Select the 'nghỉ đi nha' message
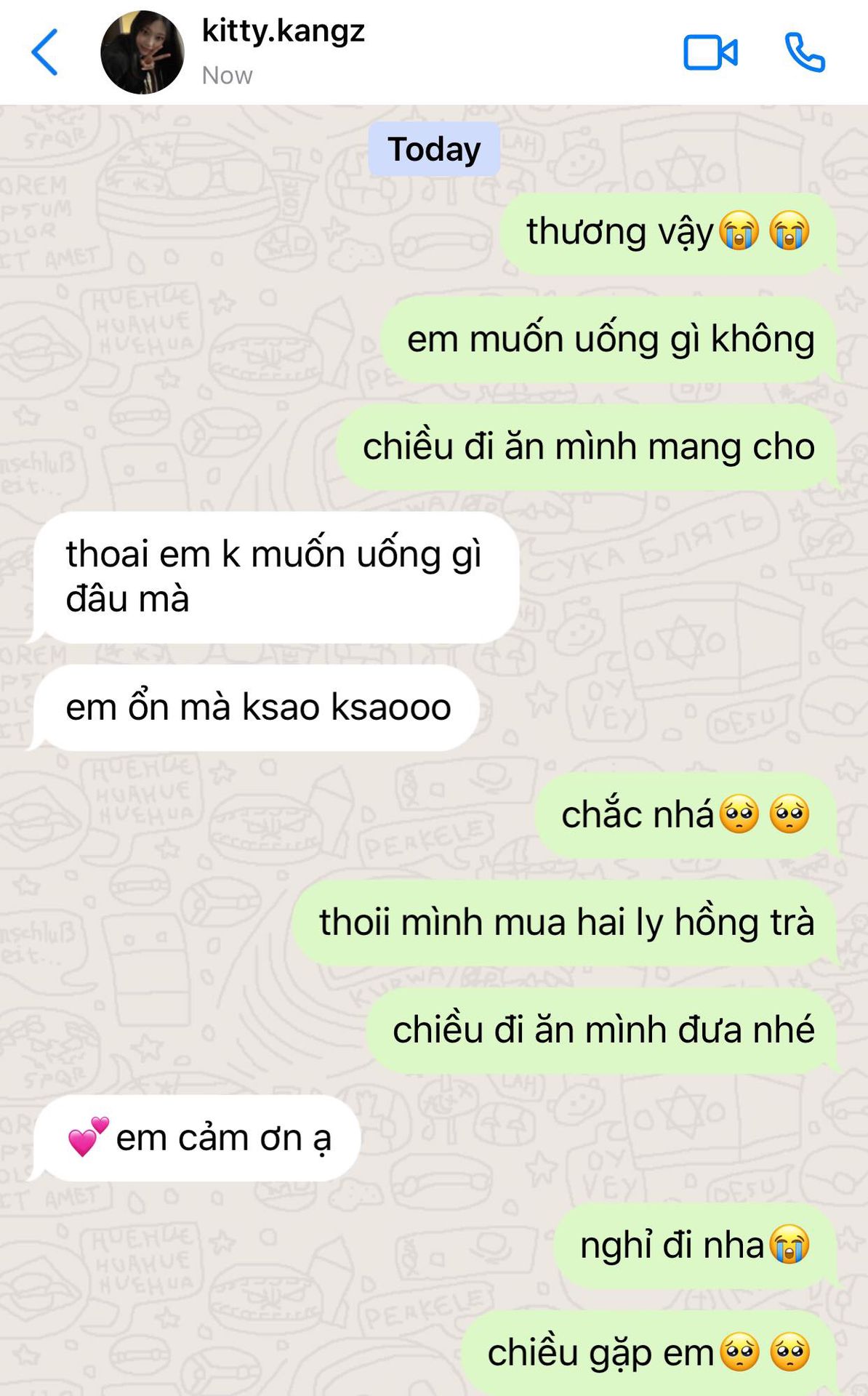 (x=695, y=1245)
